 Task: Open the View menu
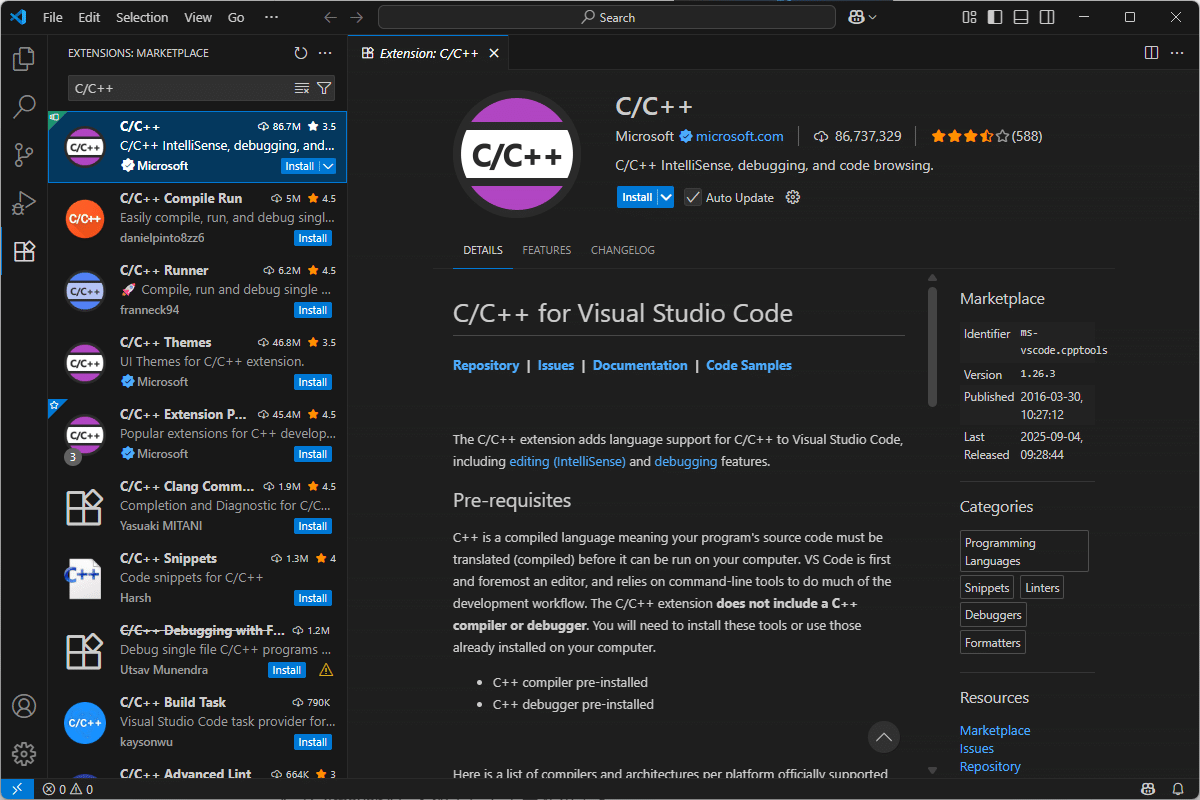coord(197,17)
